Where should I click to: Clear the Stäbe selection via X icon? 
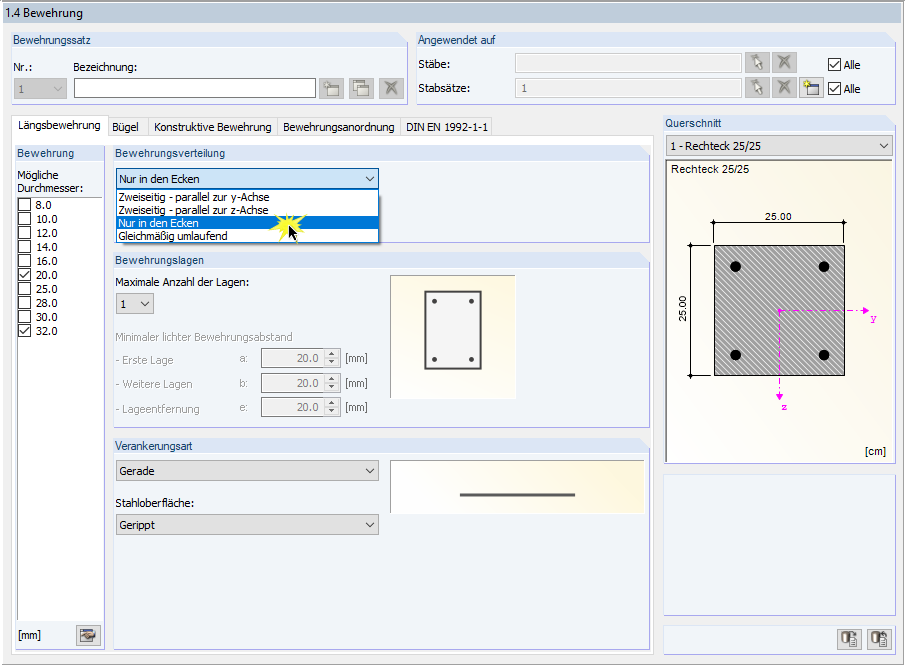(785, 62)
